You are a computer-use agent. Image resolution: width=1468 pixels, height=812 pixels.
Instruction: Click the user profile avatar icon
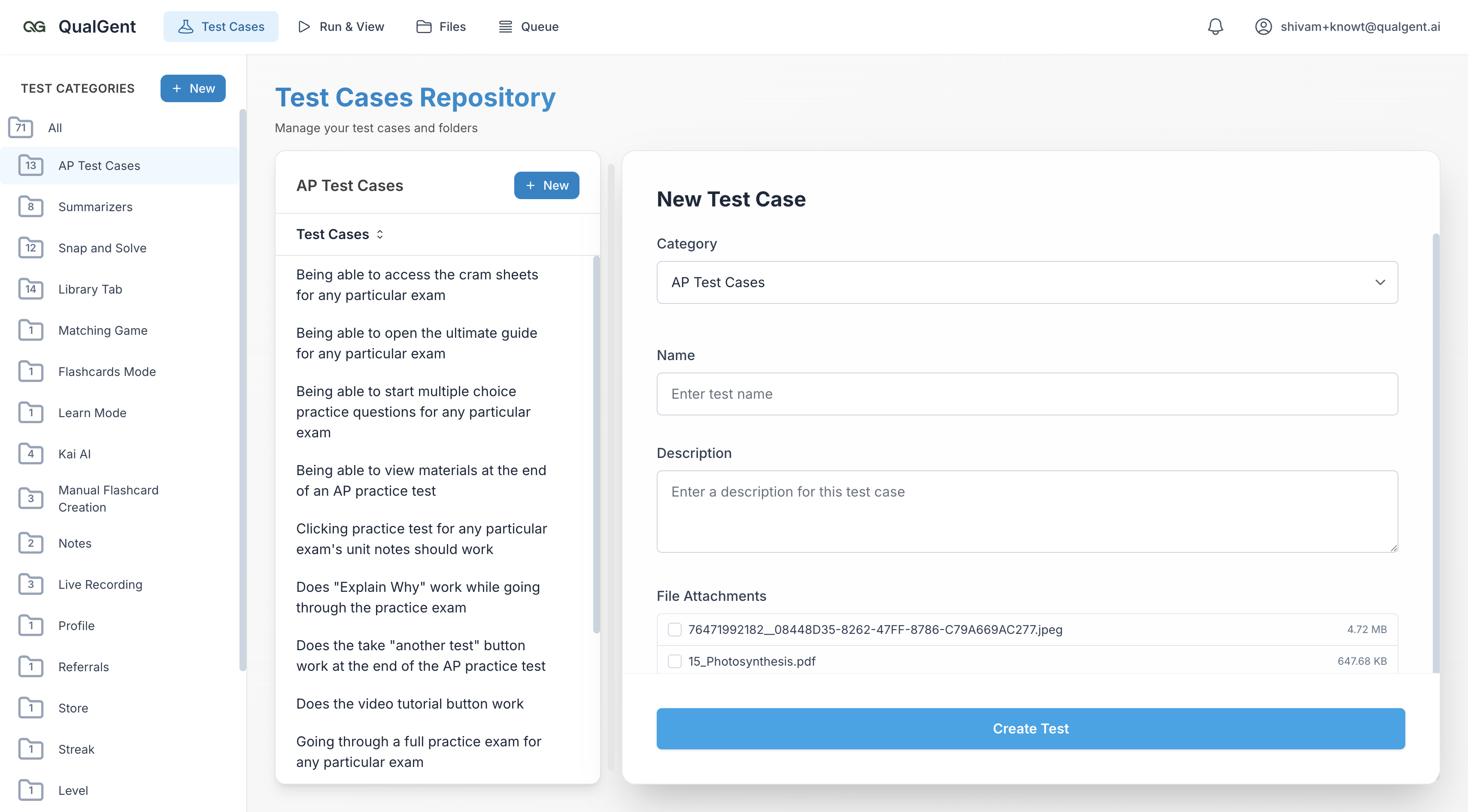[x=1263, y=27]
